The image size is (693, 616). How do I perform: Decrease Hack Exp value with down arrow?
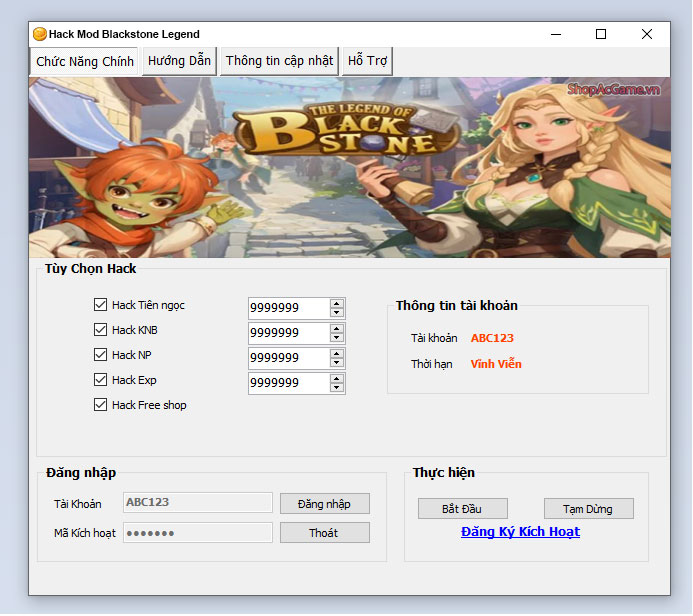(x=337, y=388)
